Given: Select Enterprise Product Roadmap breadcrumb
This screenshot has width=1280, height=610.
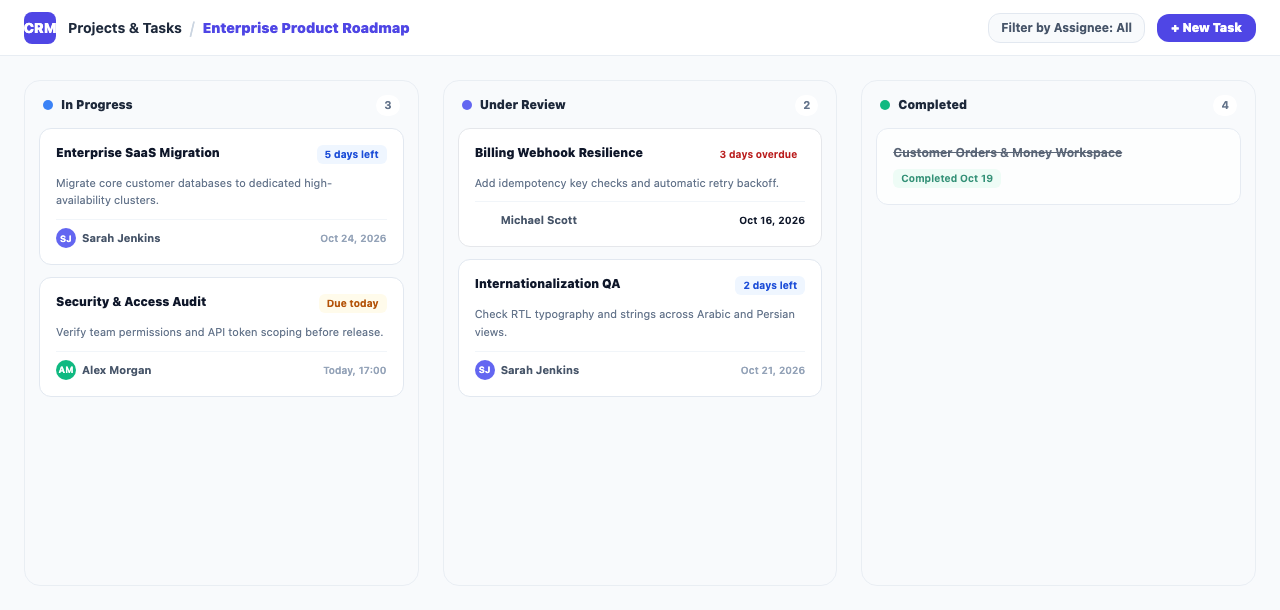Looking at the screenshot, I should (306, 28).
